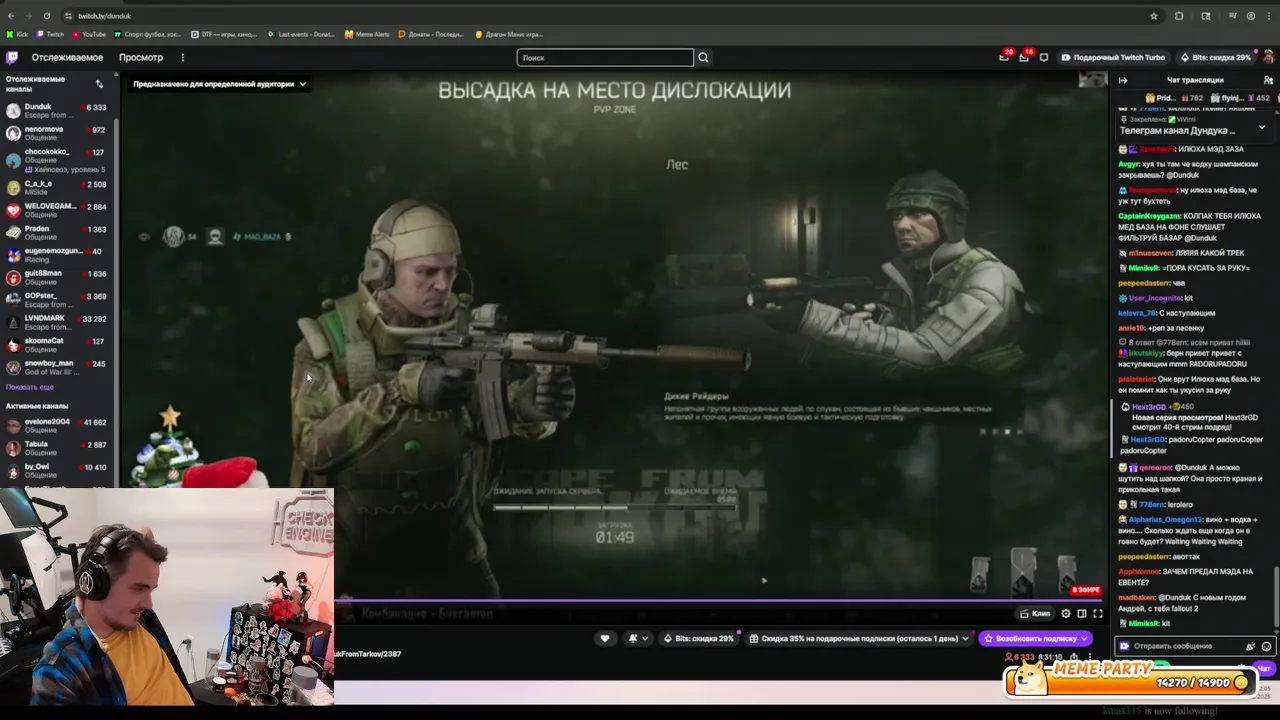Open the snowboy_man channel in the sidebar
This screenshot has width=1280, height=720.
pyautogui.click(x=58, y=367)
